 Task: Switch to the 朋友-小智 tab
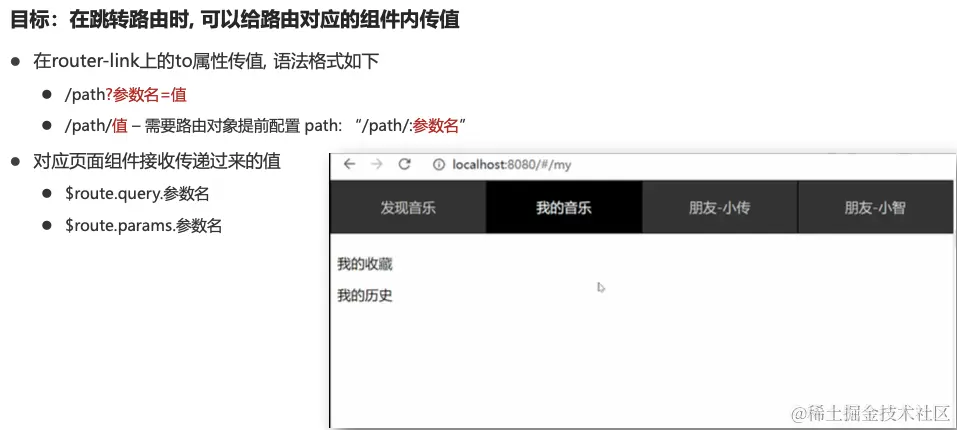pyautogui.click(x=875, y=207)
